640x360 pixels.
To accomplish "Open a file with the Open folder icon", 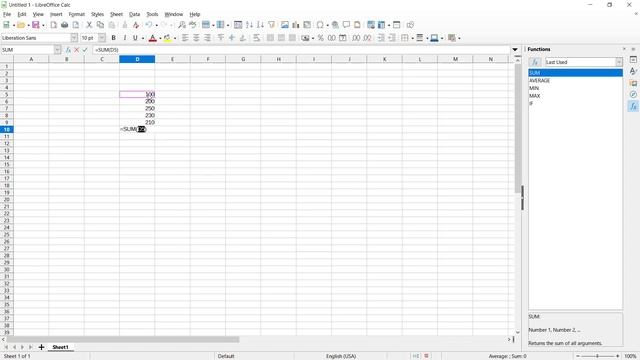I will [x=21, y=25].
